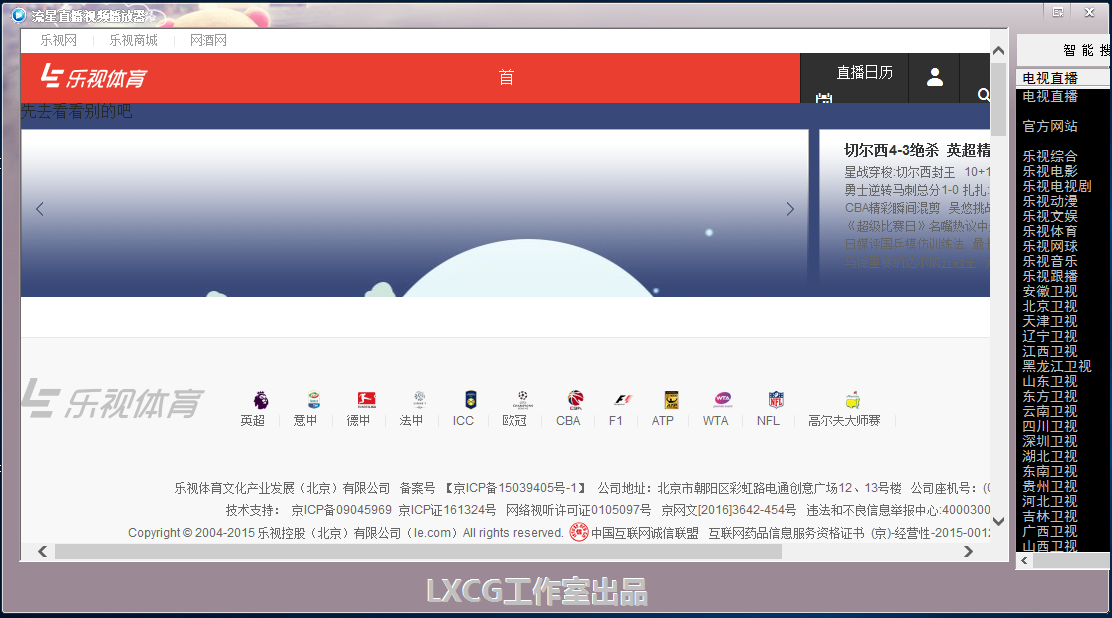Image resolution: width=1112 pixels, height=618 pixels.
Task: Click the 首 nav item in header
Action: point(506,77)
